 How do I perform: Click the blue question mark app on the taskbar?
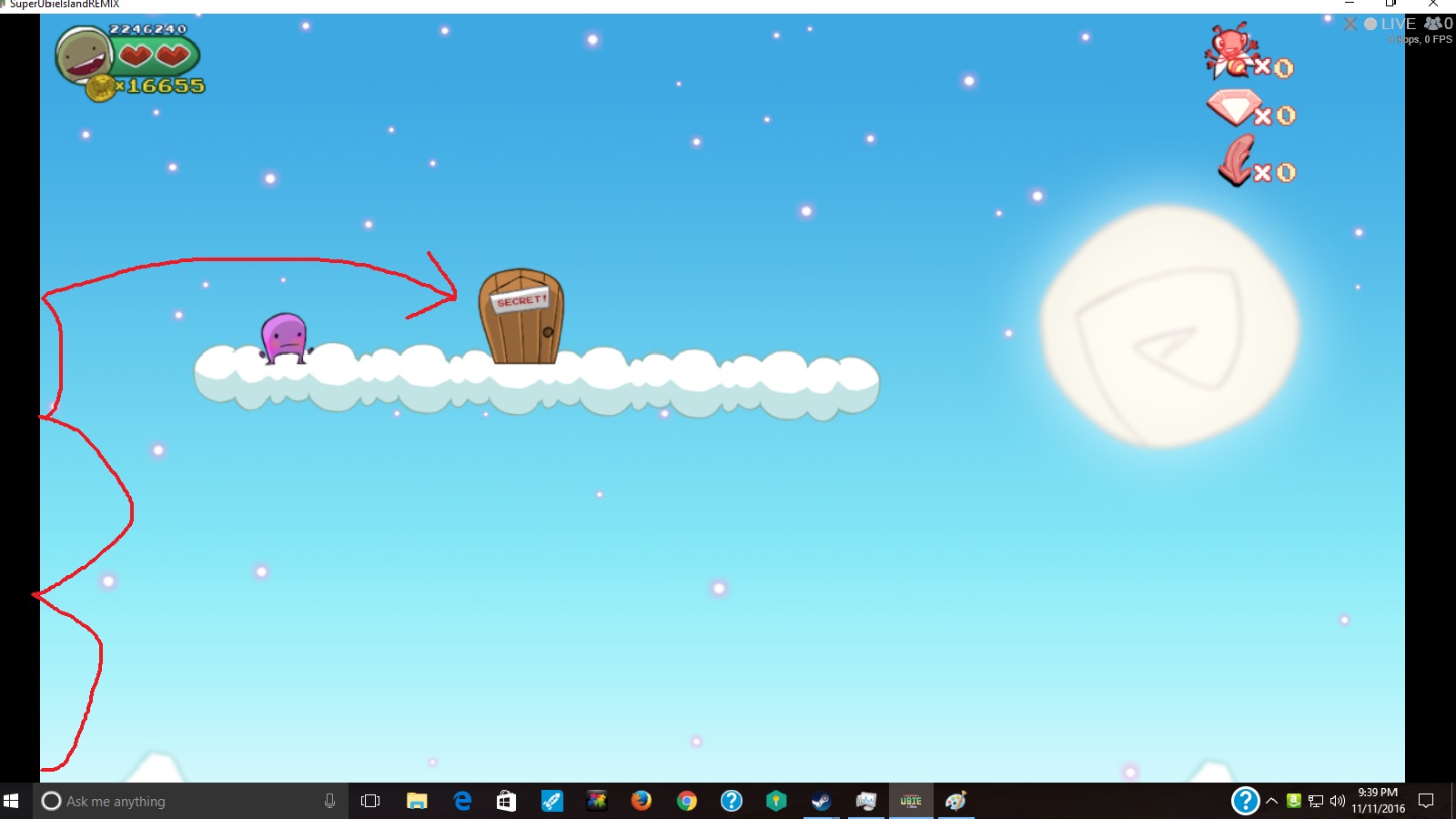[732, 801]
